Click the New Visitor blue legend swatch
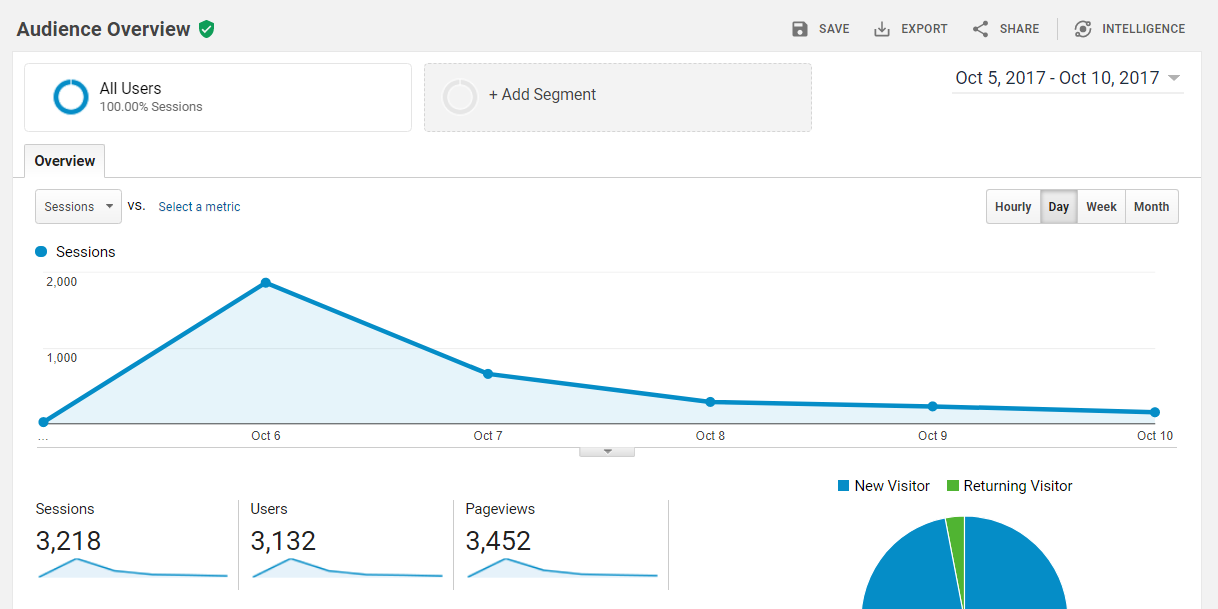Viewport: 1218px width, 609px height. [844, 486]
